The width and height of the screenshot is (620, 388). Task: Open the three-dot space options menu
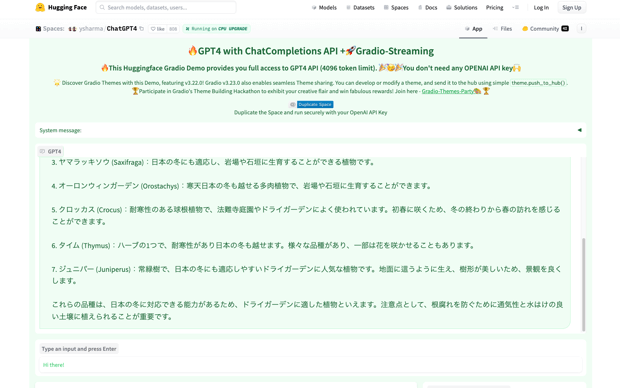pyautogui.click(x=581, y=29)
